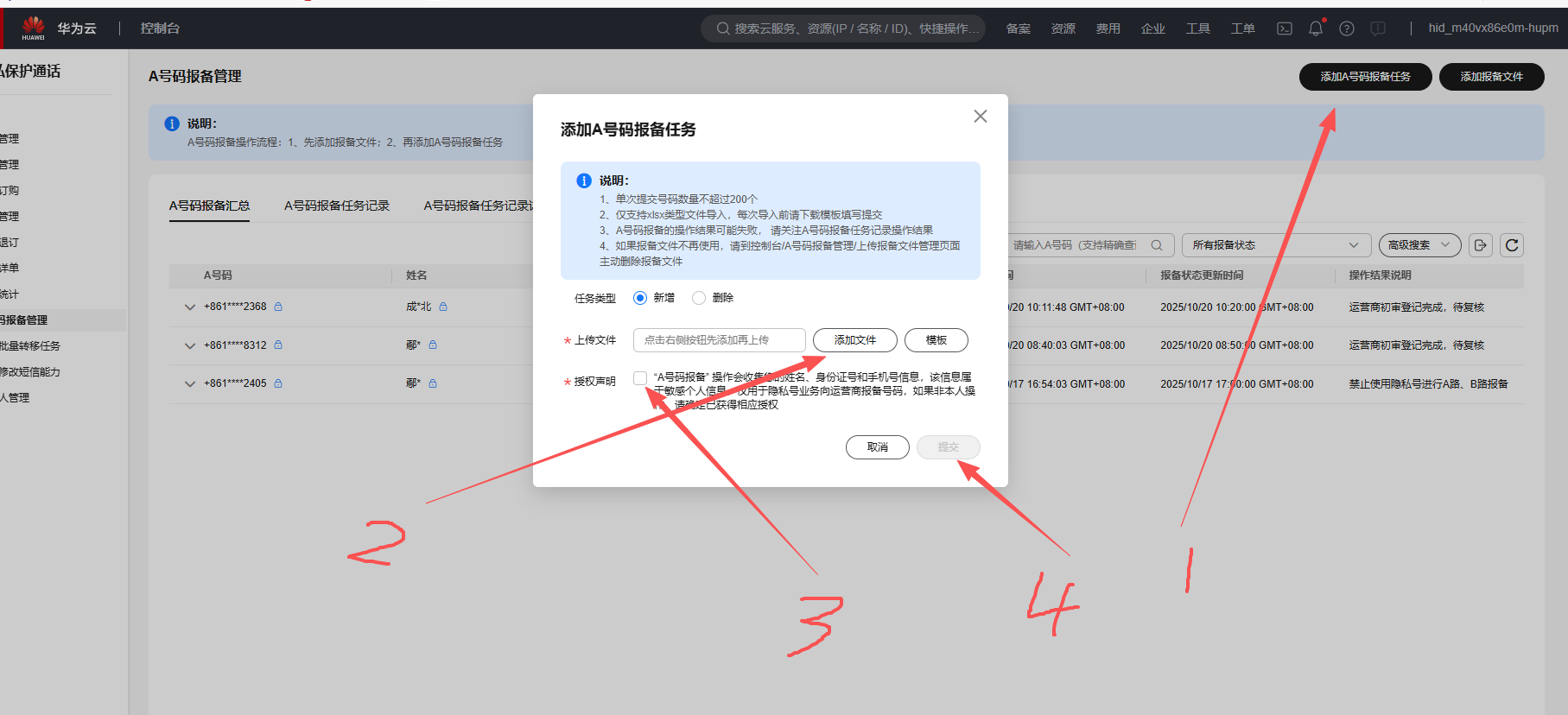Click the feedback chat icon in top bar

[1378, 28]
